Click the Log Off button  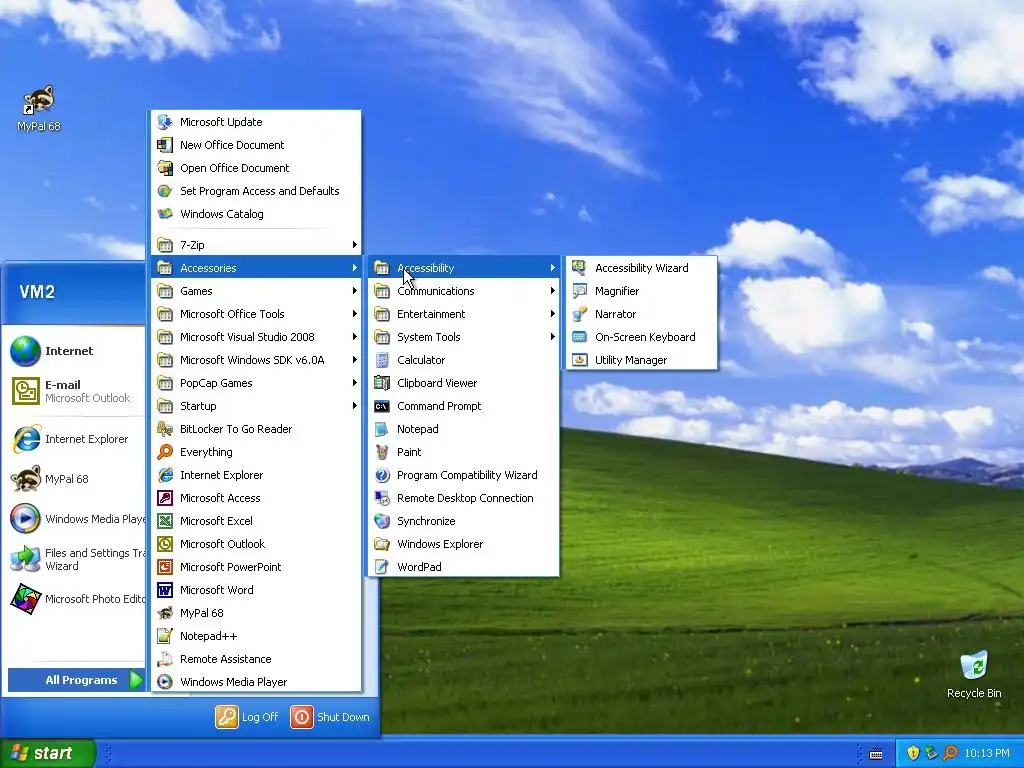point(248,716)
